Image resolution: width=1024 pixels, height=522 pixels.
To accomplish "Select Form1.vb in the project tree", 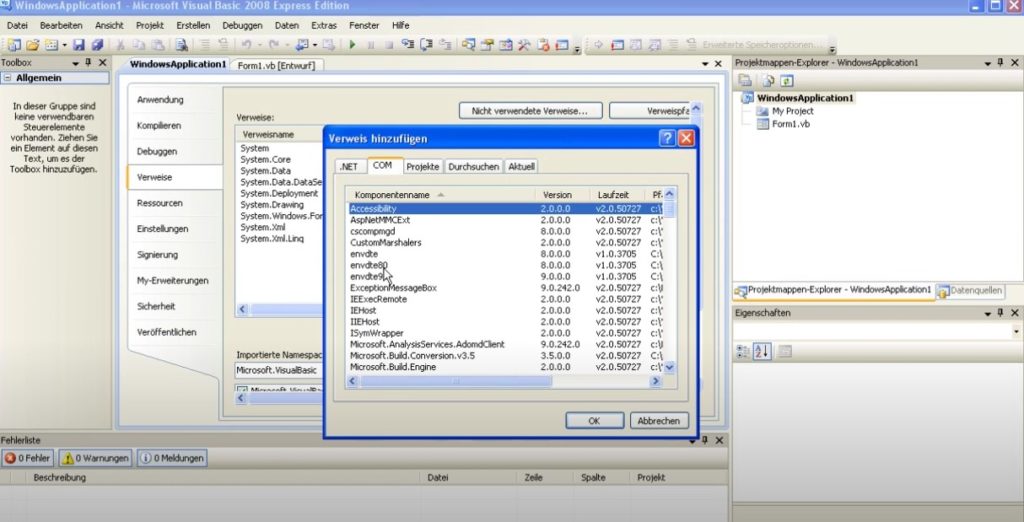I will (790, 124).
